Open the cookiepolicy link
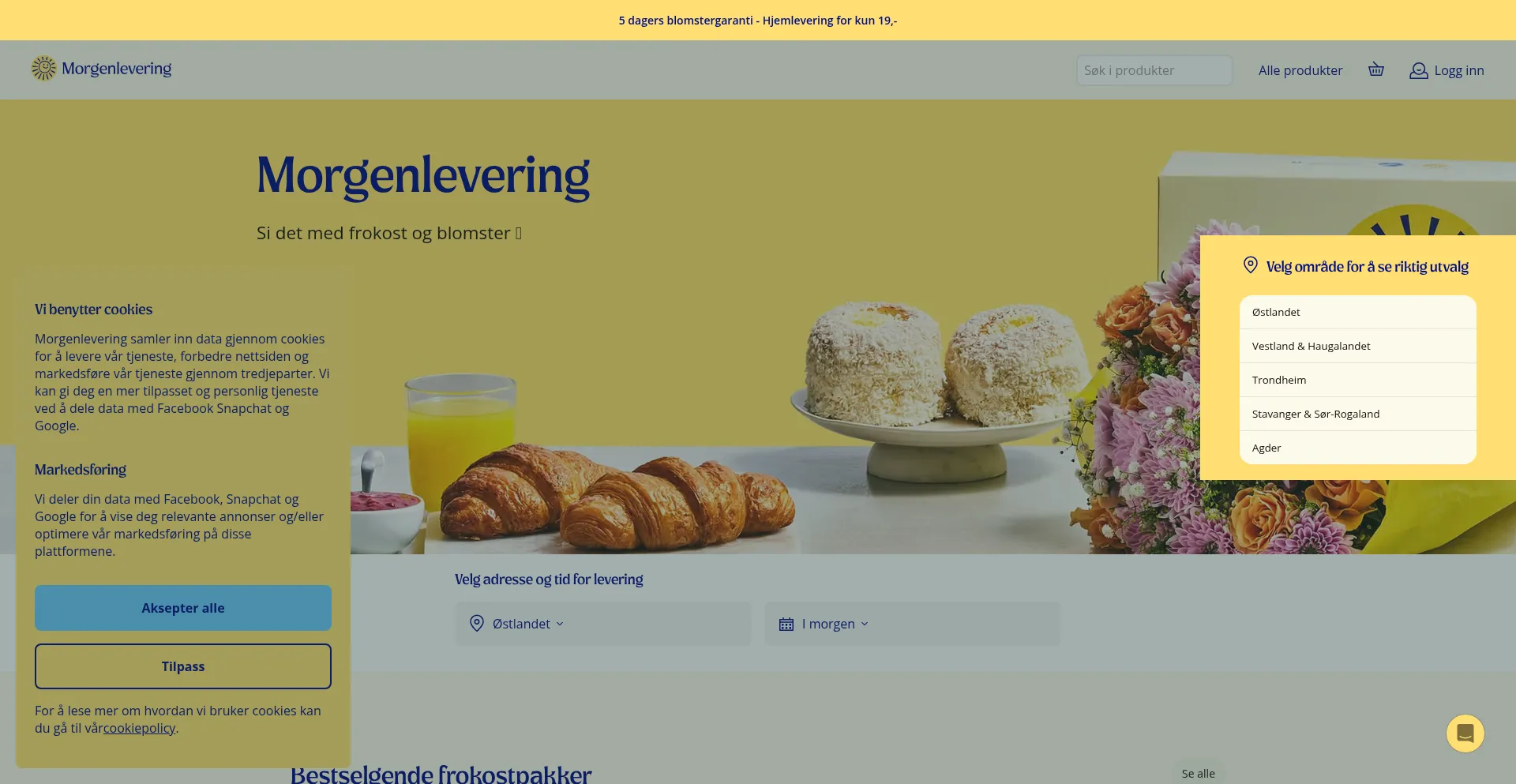Viewport: 1516px width, 784px height. coord(139,728)
